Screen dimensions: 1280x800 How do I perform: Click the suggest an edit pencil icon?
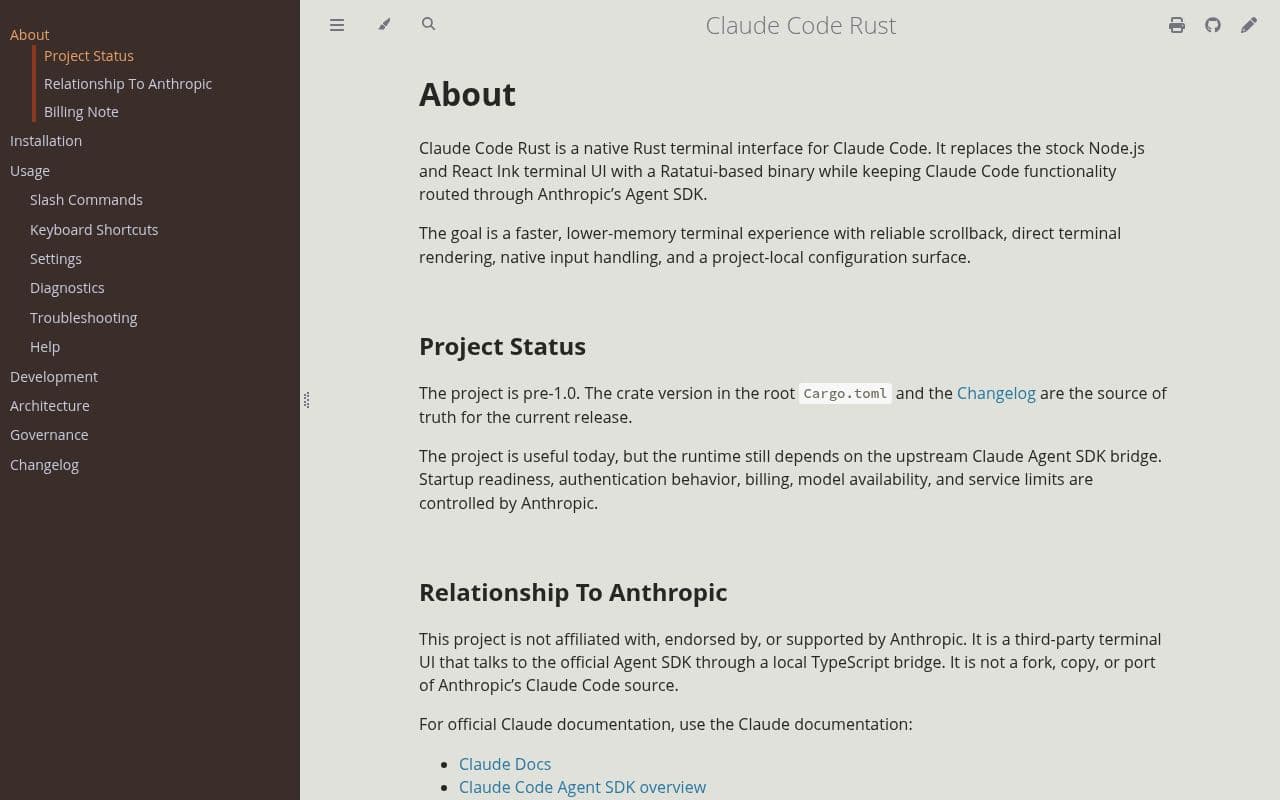pyautogui.click(x=1249, y=25)
